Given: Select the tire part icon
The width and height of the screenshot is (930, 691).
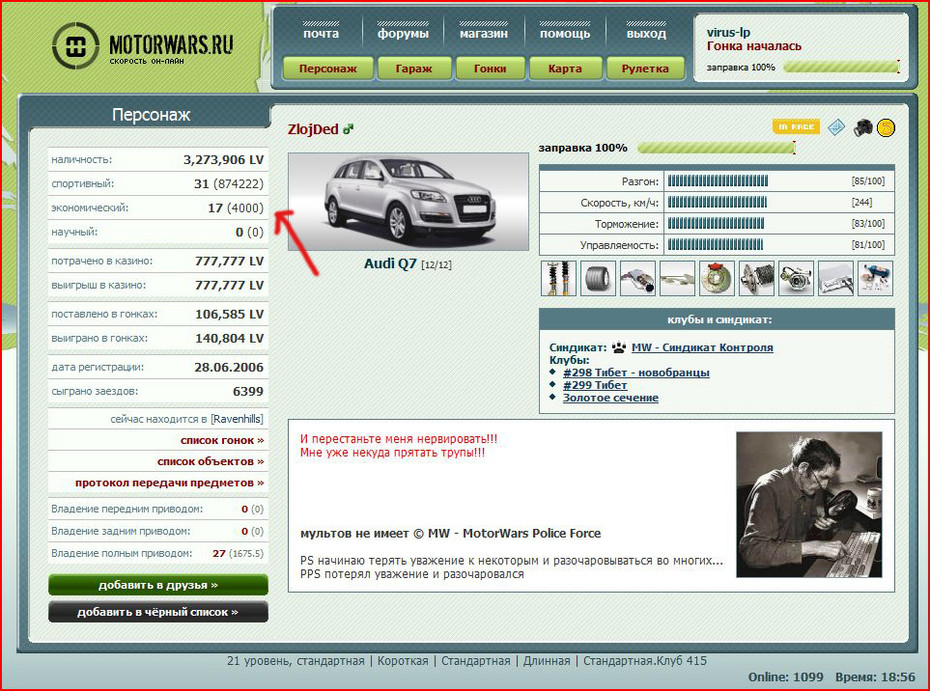Looking at the screenshot, I should coord(598,278).
